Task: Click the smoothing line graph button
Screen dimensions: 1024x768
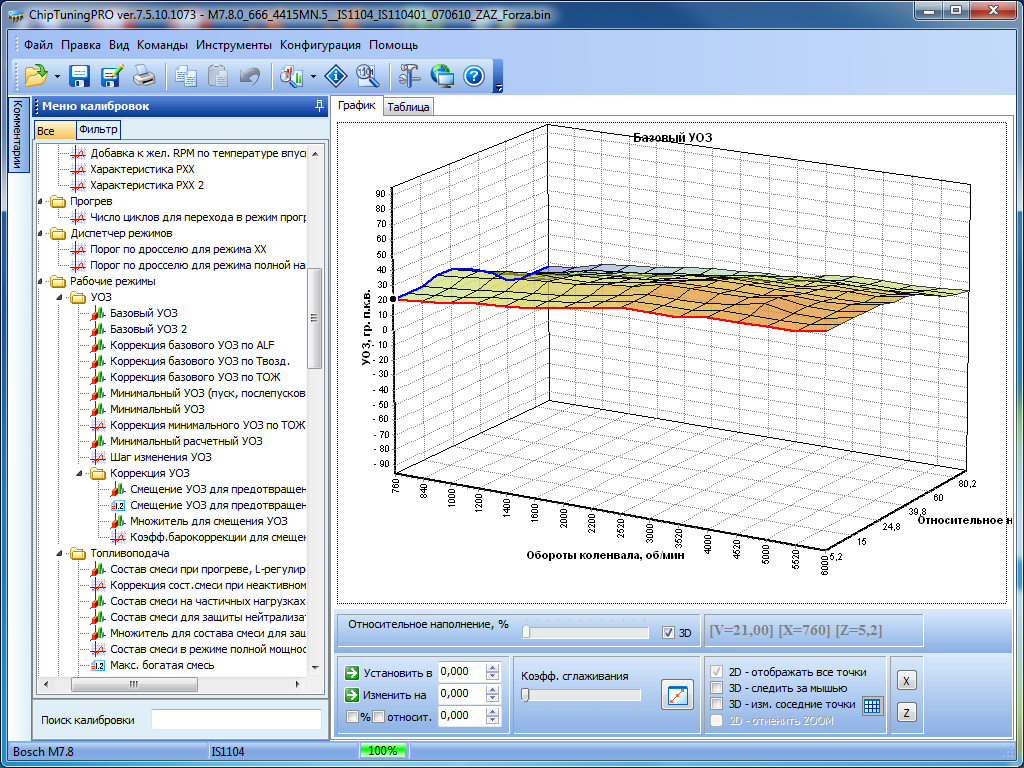Action: coord(677,695)
